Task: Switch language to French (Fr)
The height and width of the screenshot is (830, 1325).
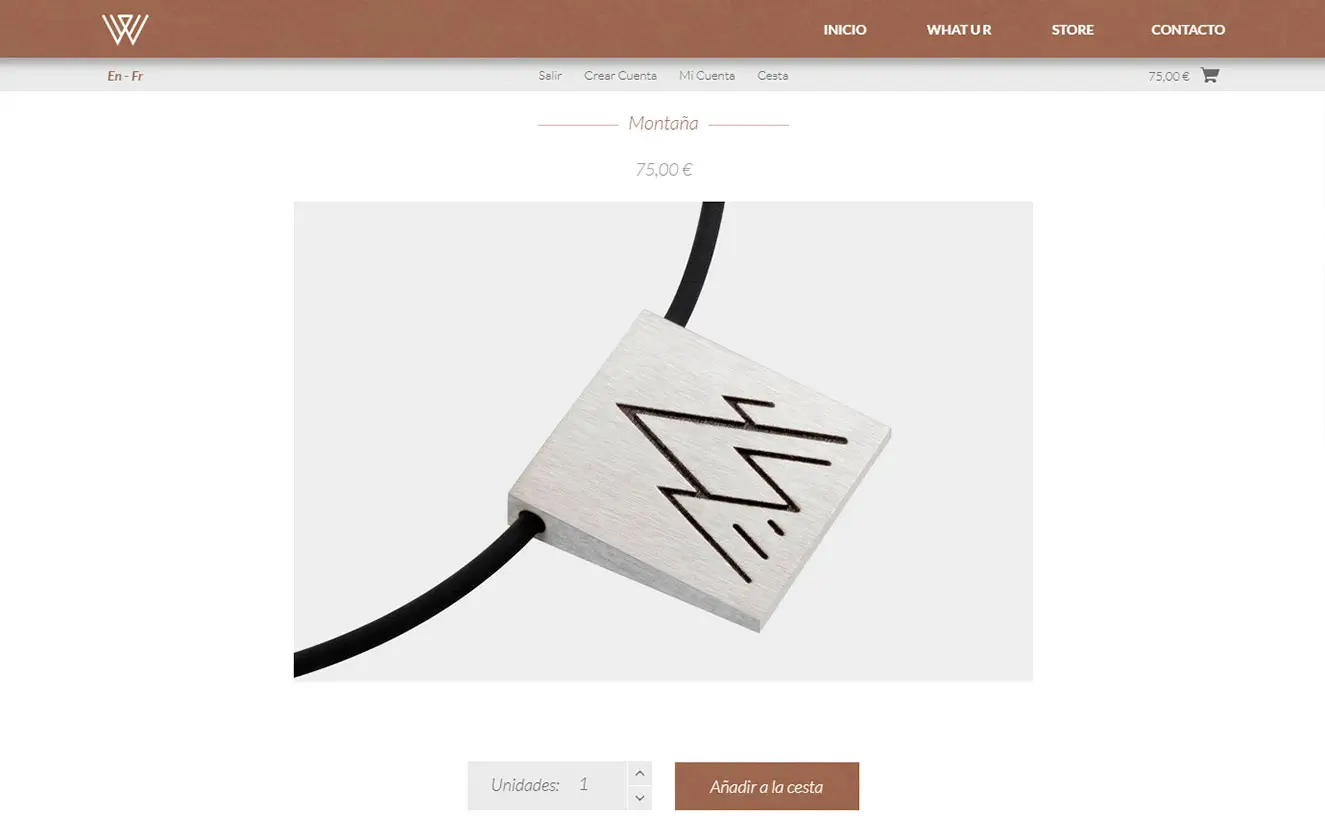Action: 137,76
